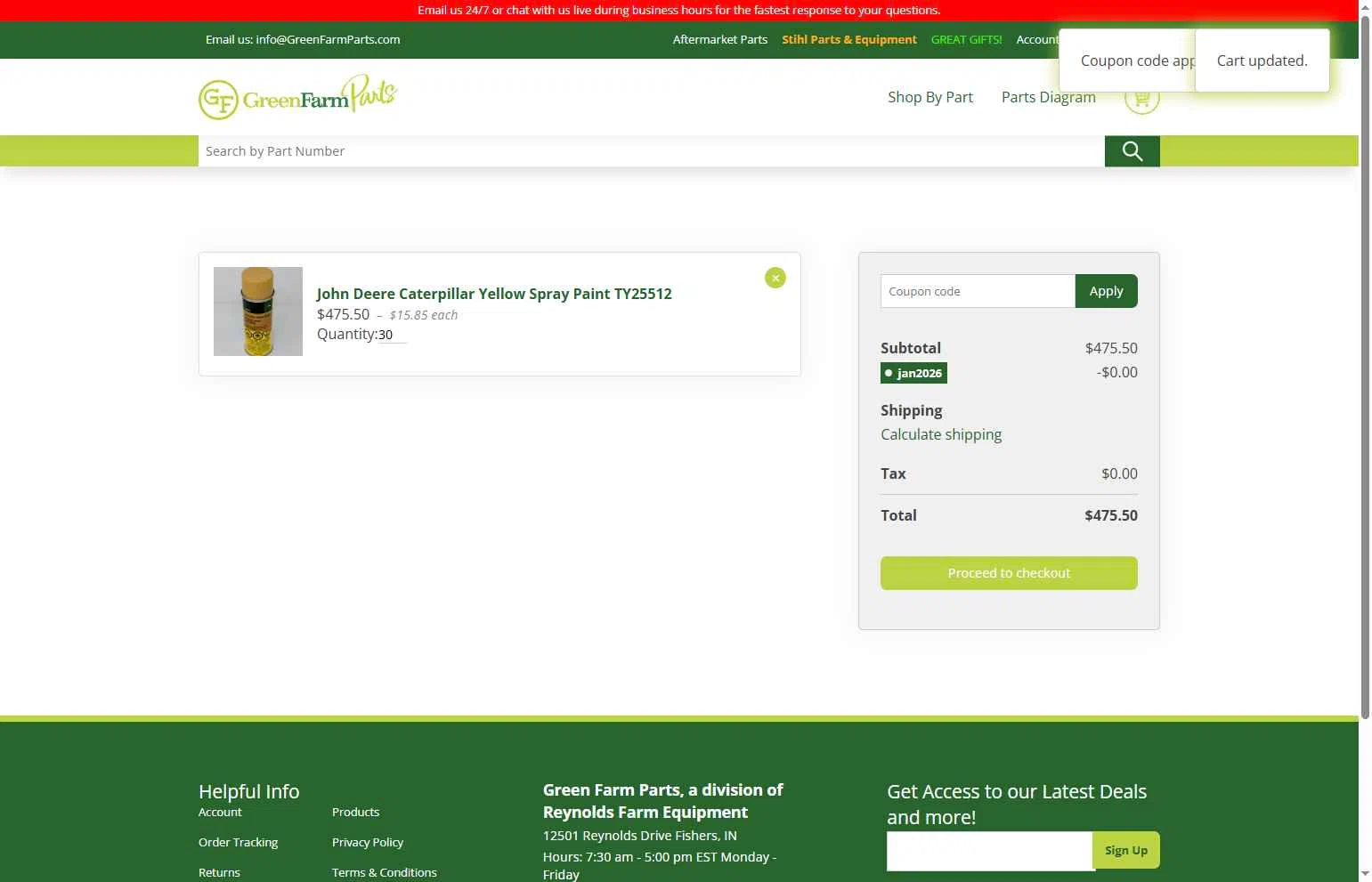This screenshot has width=1372, height=882.
Task: Apply the coupon code
Action: point(1106,291)
